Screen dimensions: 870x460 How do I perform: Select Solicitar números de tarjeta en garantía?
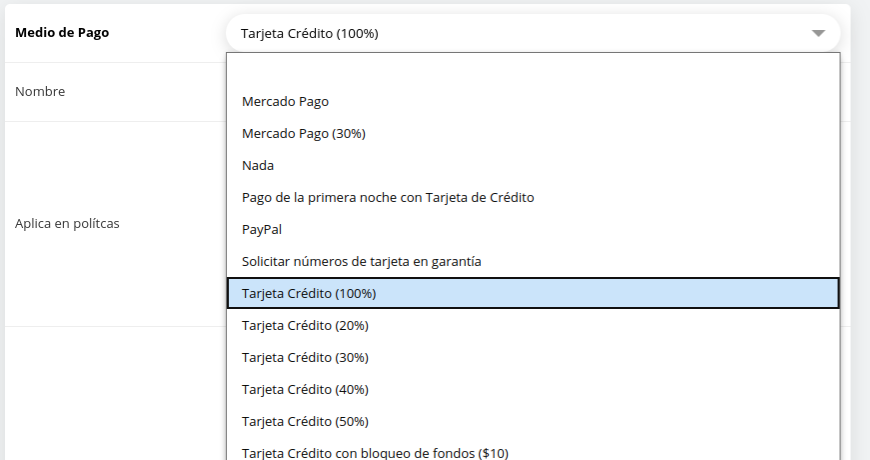tap(362, 261)
